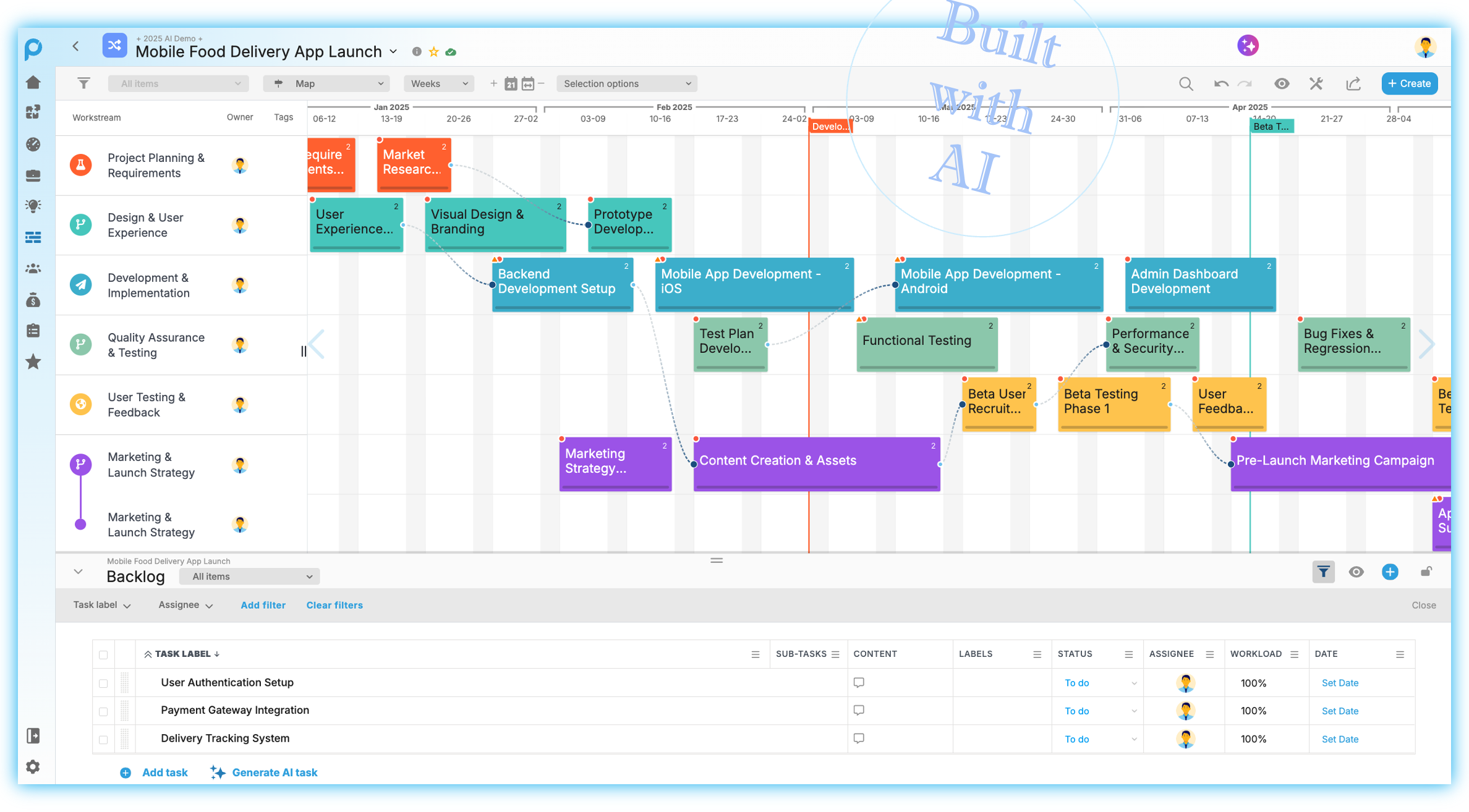
Task: Expand the Selection options dropdown
Action: coord(626,83)
